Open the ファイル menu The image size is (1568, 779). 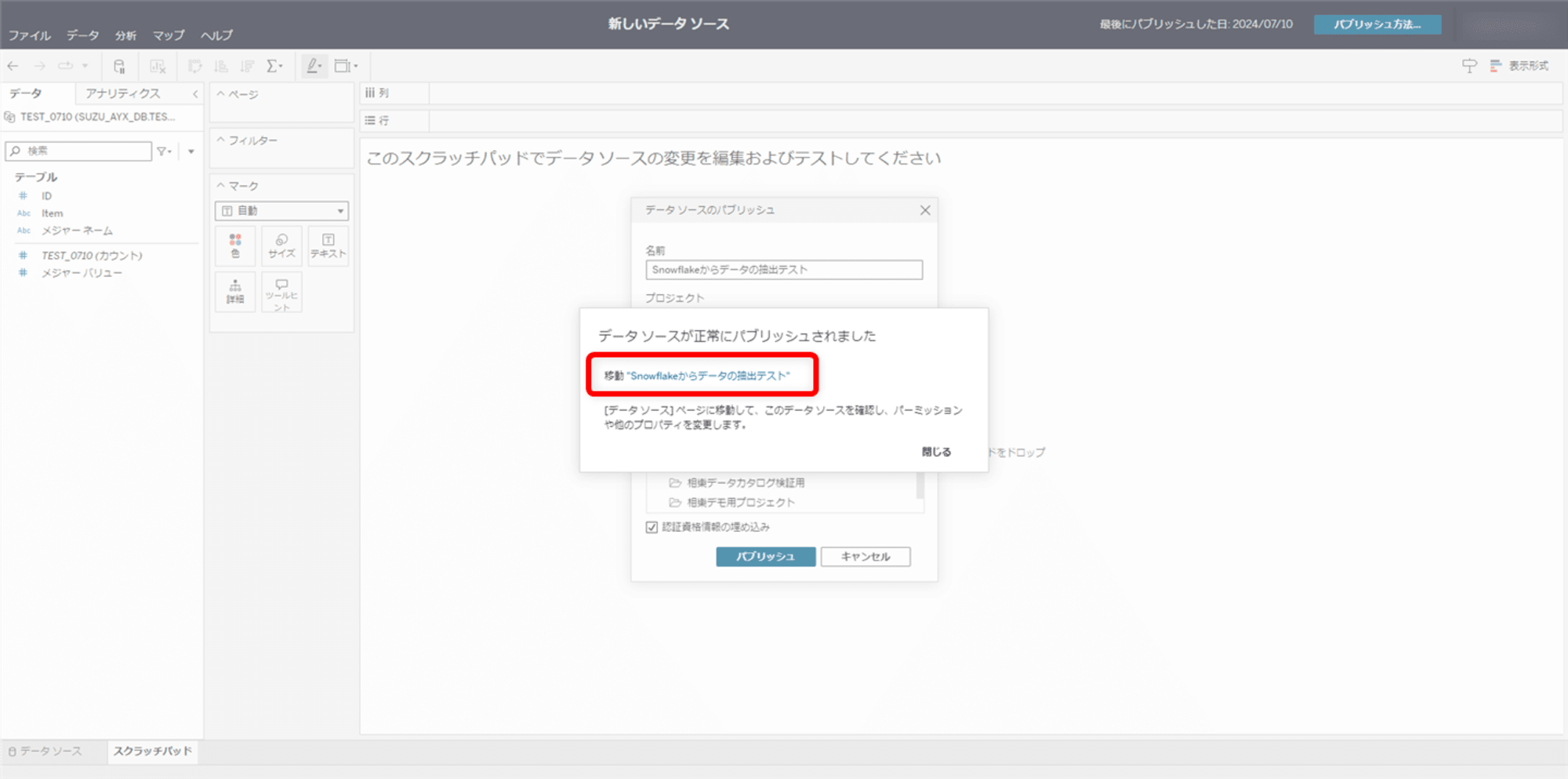pos(29,35)
